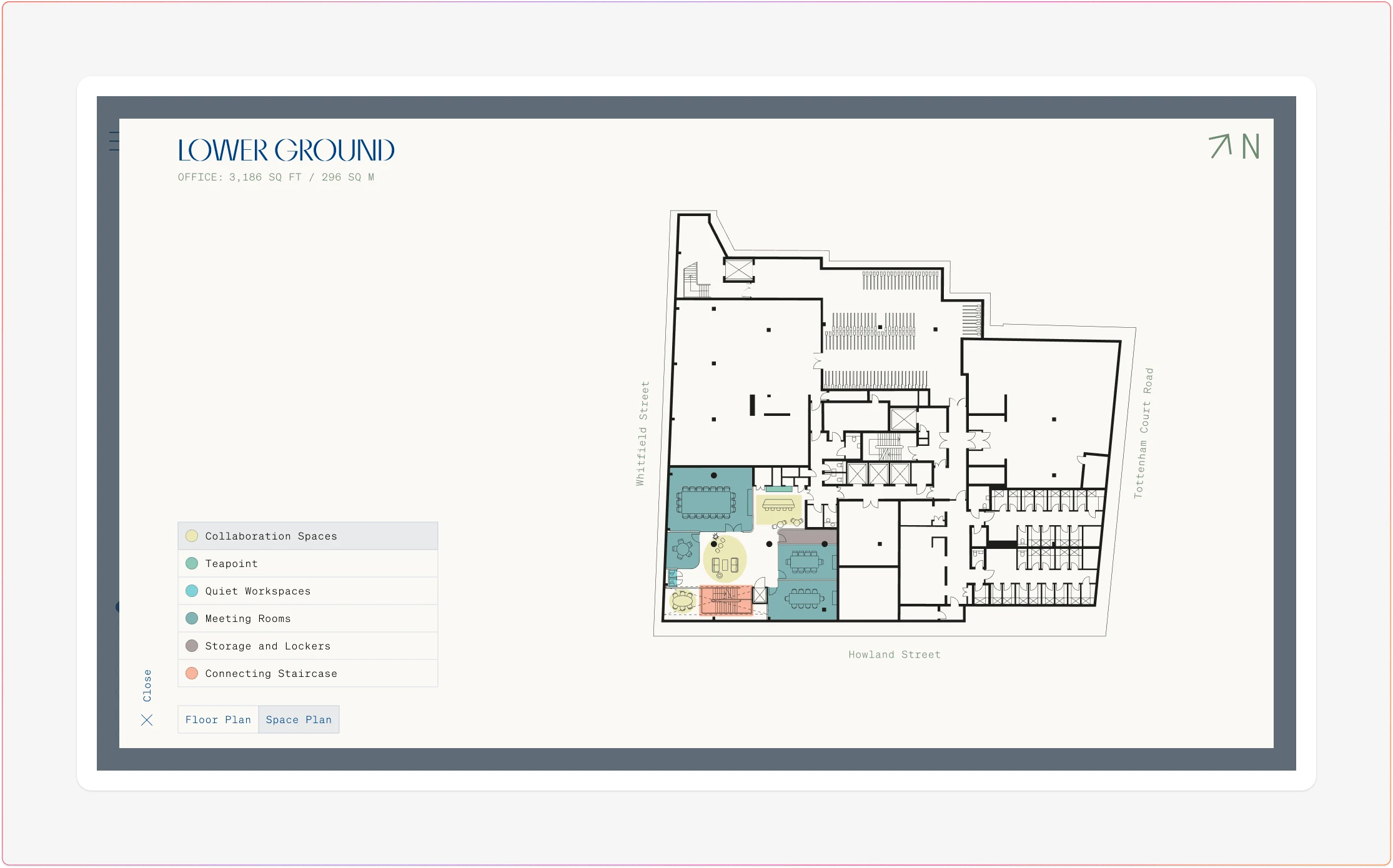Viewport: 1393px width, 868px height.
Task: Click the Space Plan button
Action: click(300, 720)
